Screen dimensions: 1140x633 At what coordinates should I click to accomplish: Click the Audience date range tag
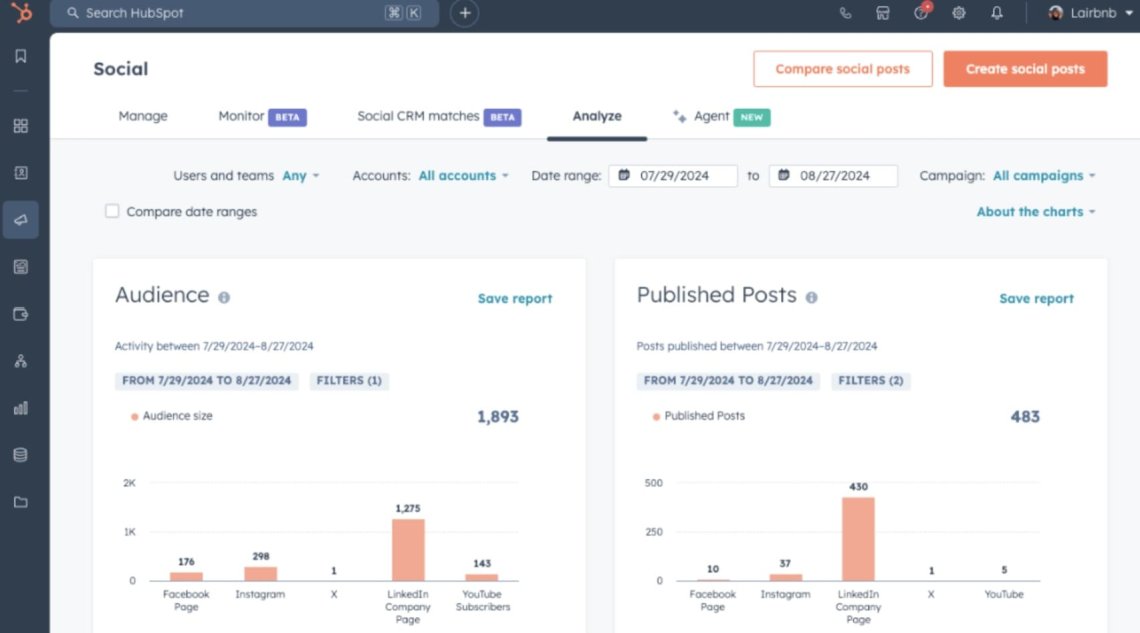pos(206,381)
